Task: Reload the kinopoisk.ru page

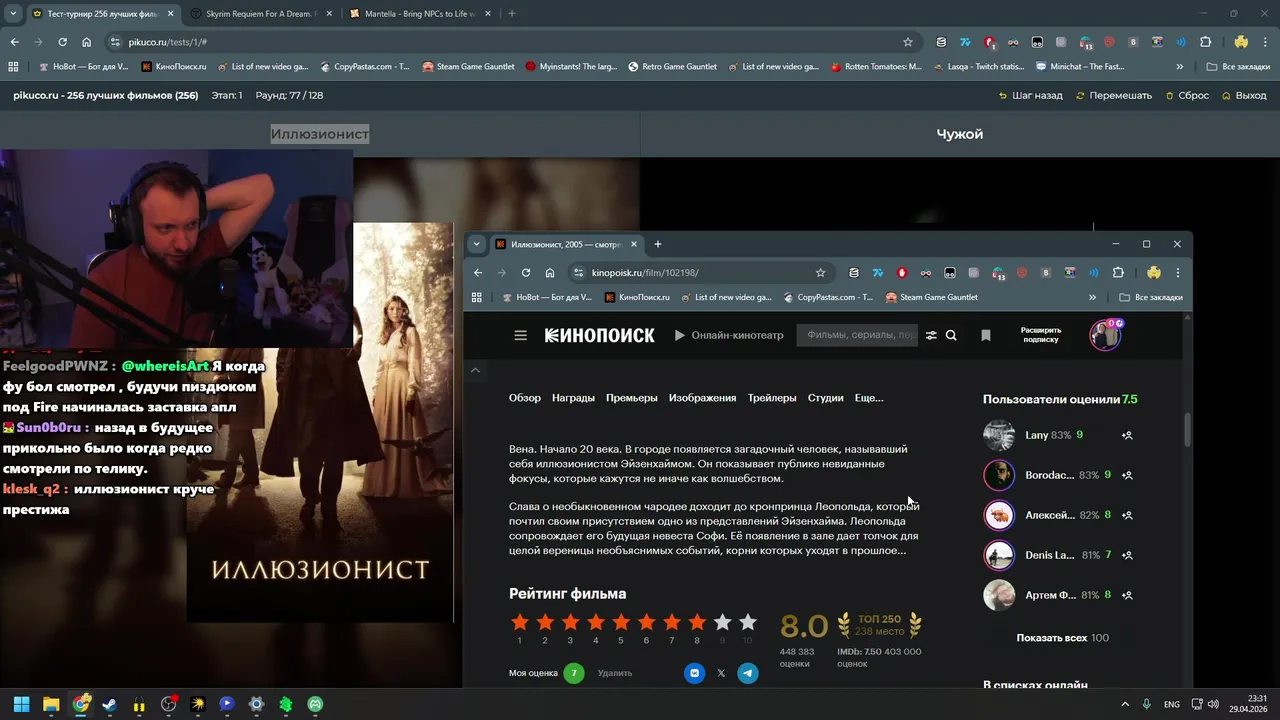Action: tap(526, 273)
